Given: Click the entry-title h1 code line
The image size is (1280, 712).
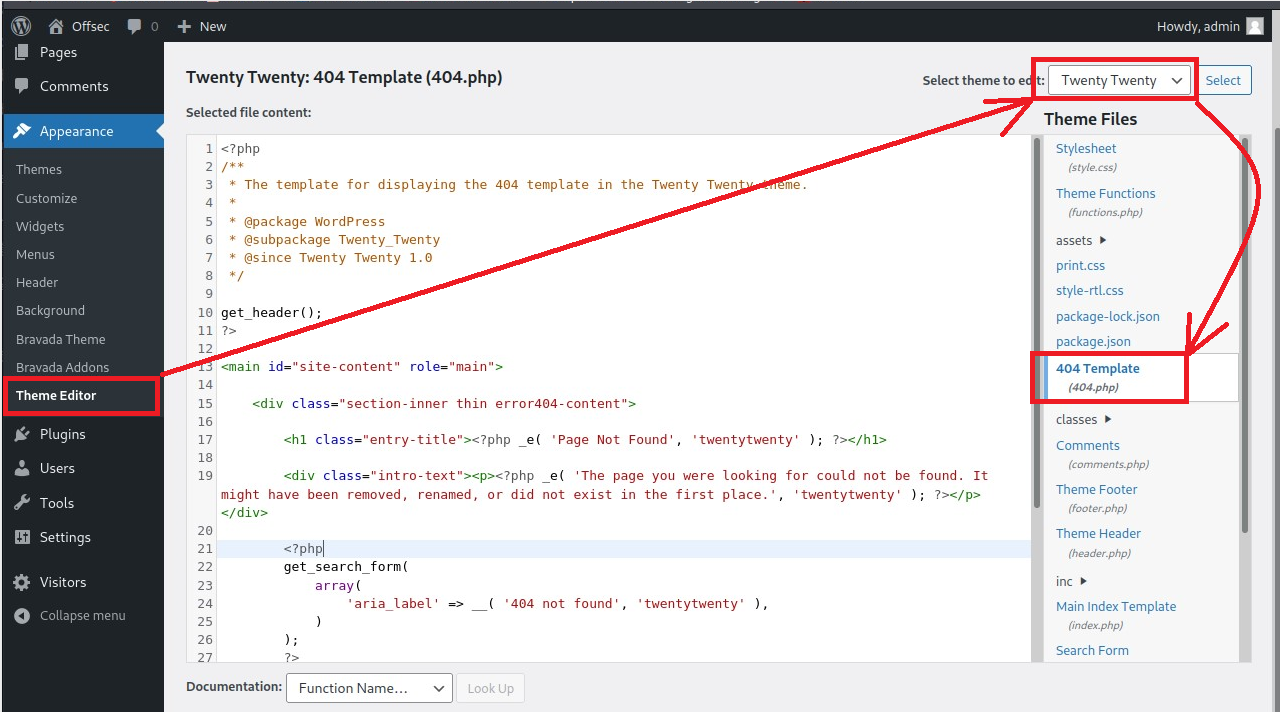Looking at the screenshot, I should click(585, 440).
